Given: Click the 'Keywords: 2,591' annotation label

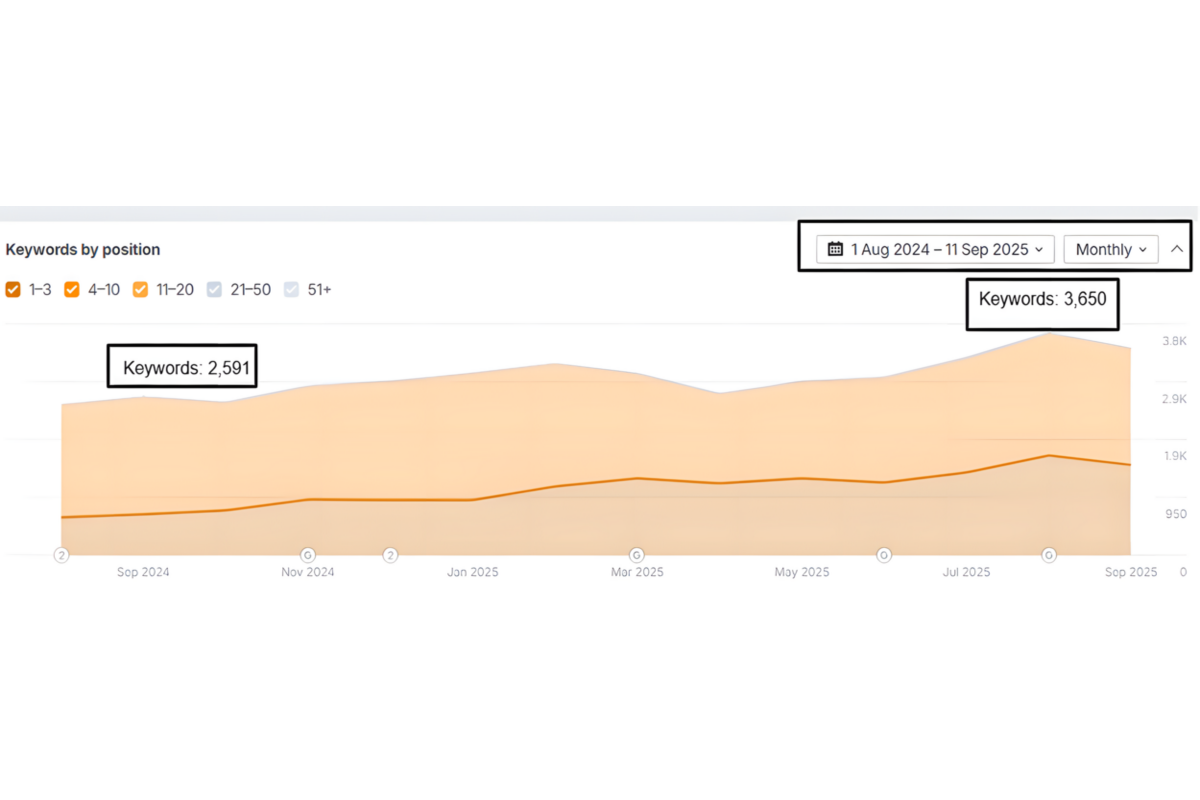Looking at the screenshot, I should pos(183,368).
